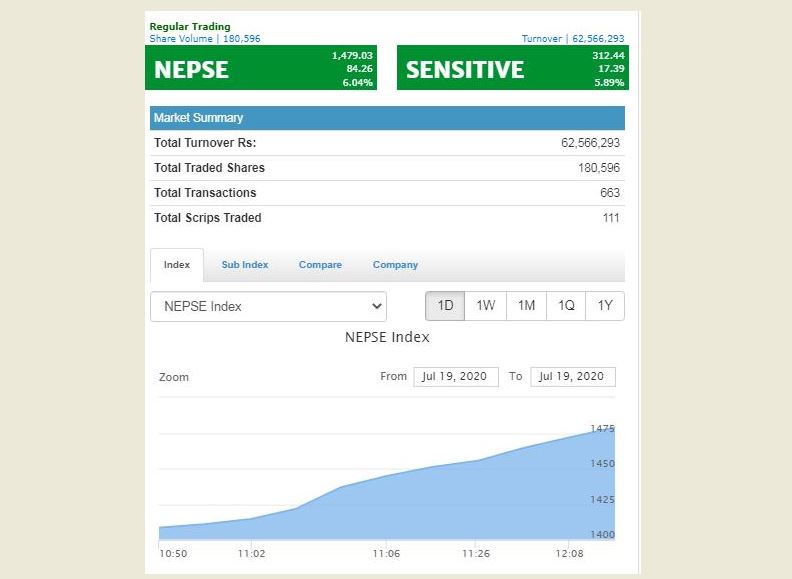Open the NEPSE Index dropdown

click(268, 306)
